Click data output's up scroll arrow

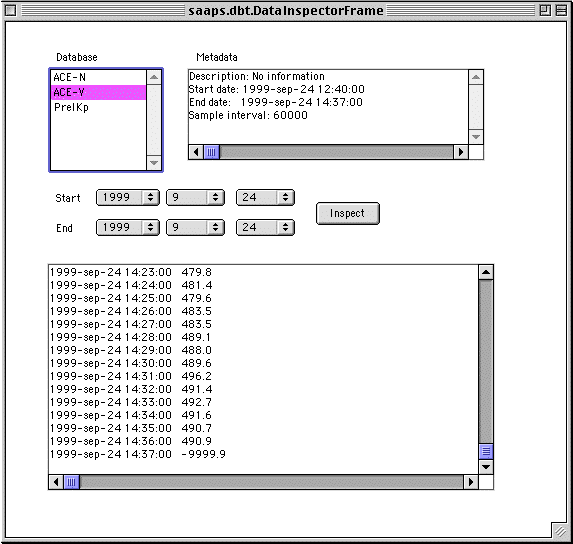[486, 272]
